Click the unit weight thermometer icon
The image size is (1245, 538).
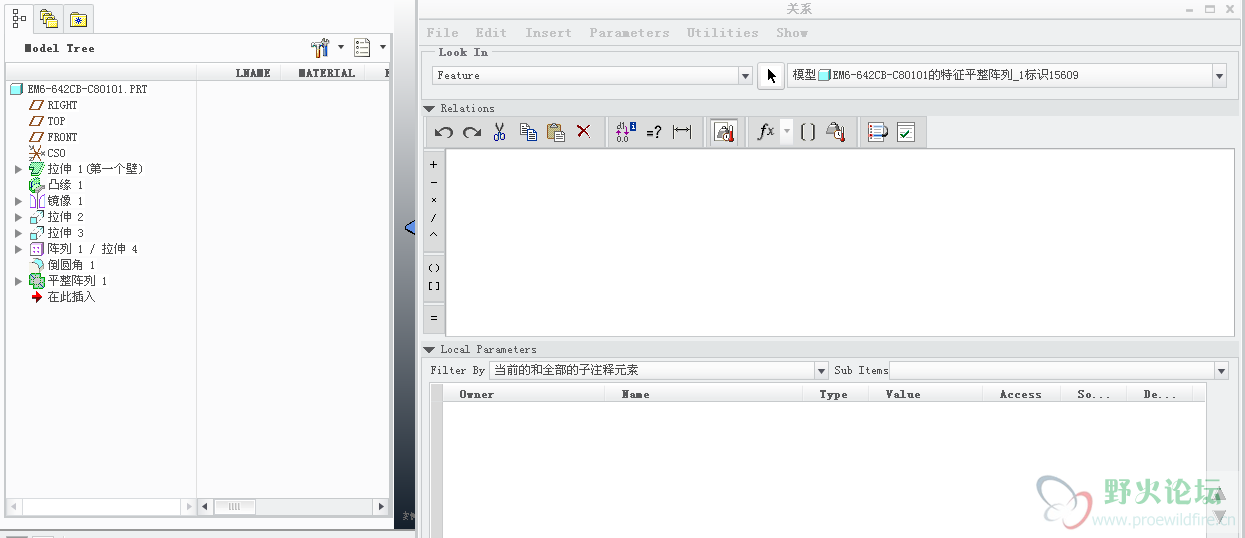tap(837, 132)
